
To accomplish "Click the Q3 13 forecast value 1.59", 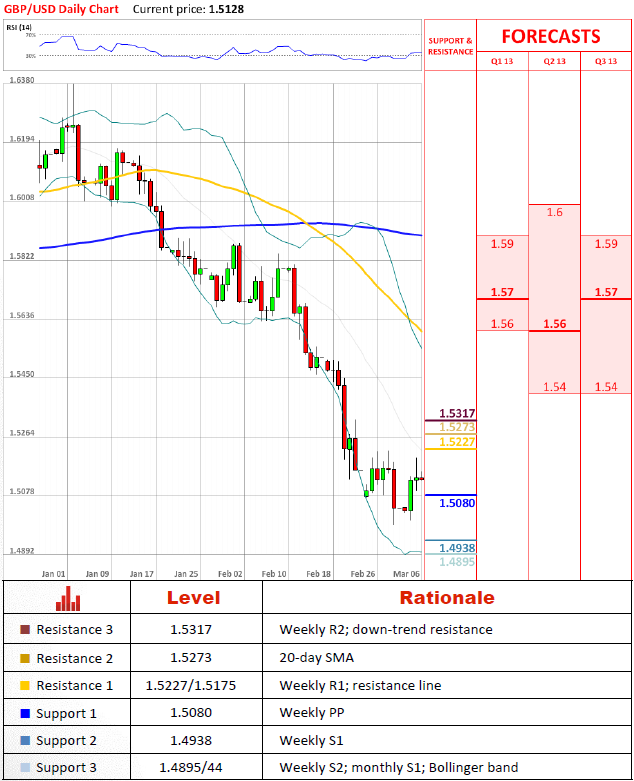I will [x=606, y=244].
